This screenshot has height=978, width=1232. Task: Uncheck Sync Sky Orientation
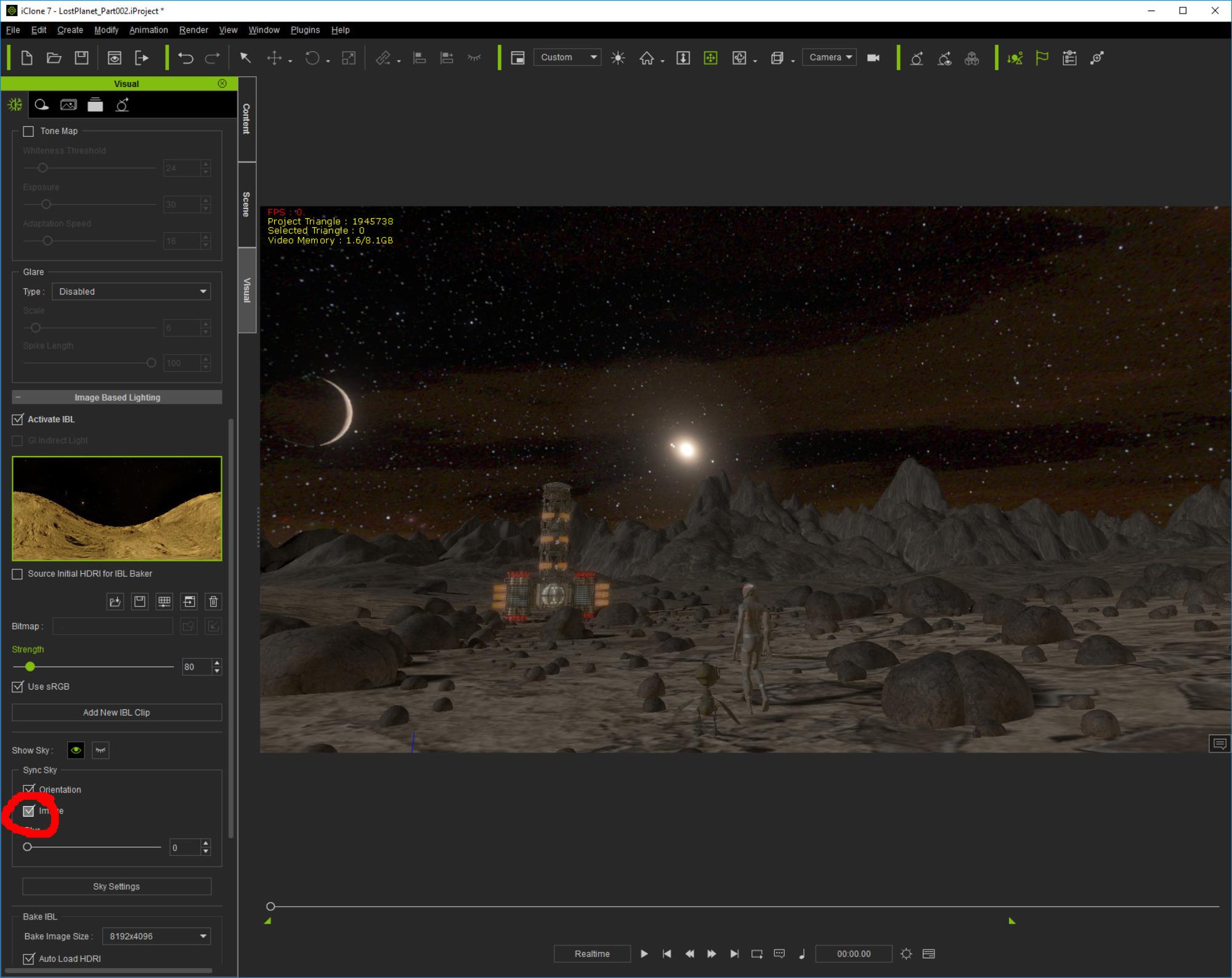coord(28,789)
